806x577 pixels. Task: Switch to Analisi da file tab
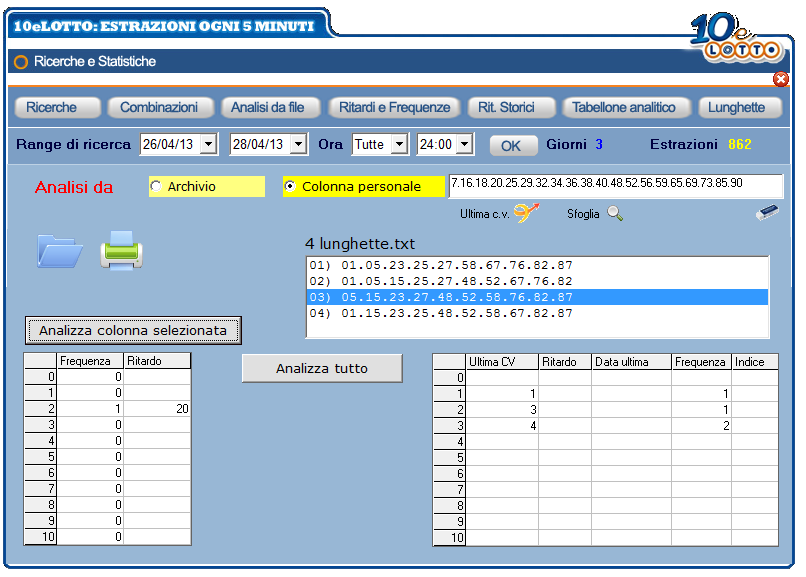click(269, 107)
